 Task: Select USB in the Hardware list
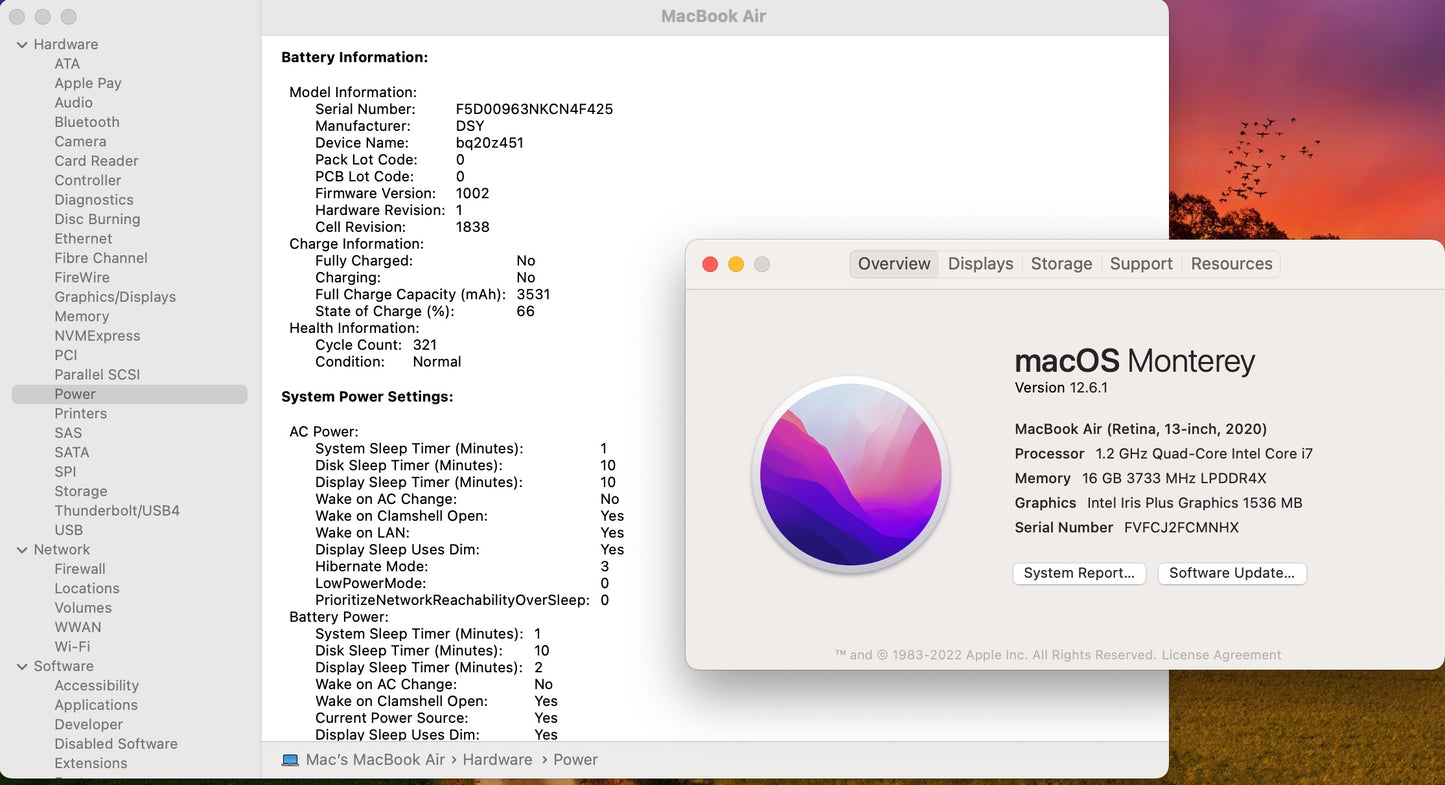coord(69,529)
